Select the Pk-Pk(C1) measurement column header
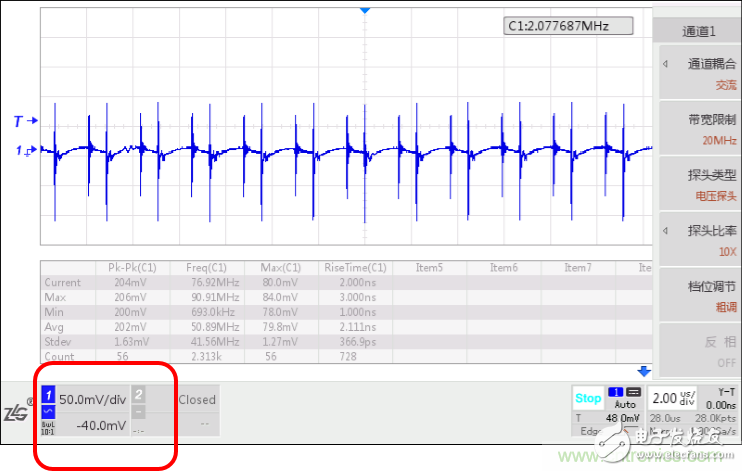Screen dimensions: 742x471 [x=132, y=267]
